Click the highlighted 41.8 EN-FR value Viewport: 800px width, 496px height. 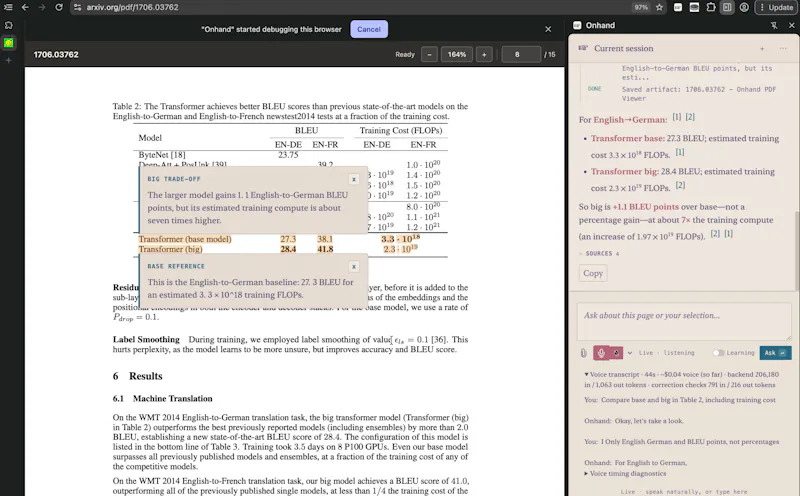pyautogui.click(x=325, y=249)
